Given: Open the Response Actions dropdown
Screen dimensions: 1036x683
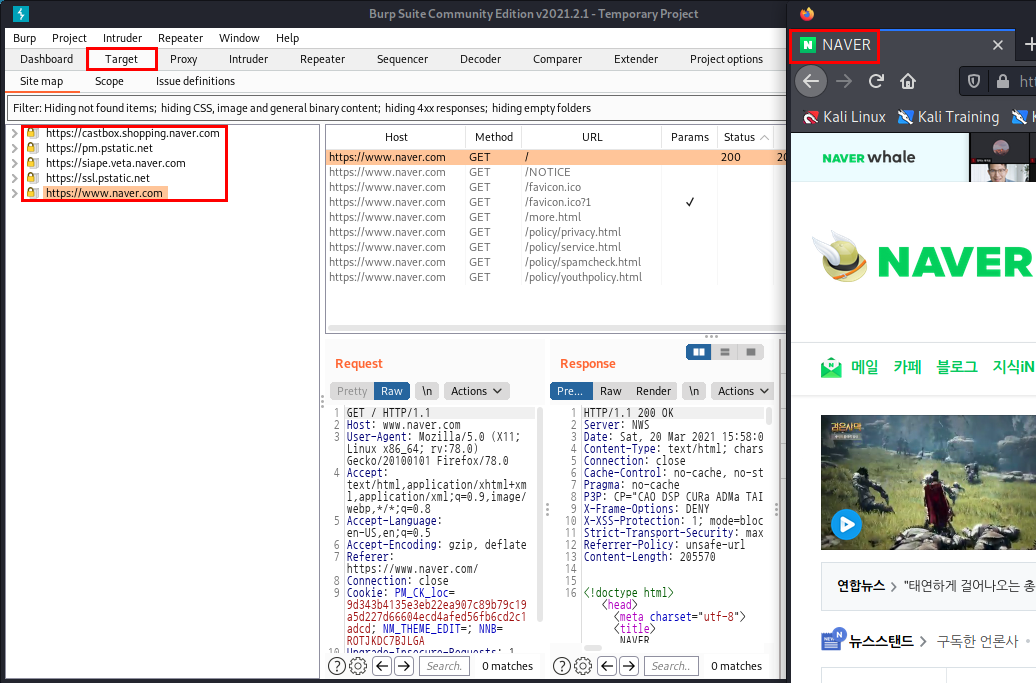Looking at the screenshot, I should (743, 391).
